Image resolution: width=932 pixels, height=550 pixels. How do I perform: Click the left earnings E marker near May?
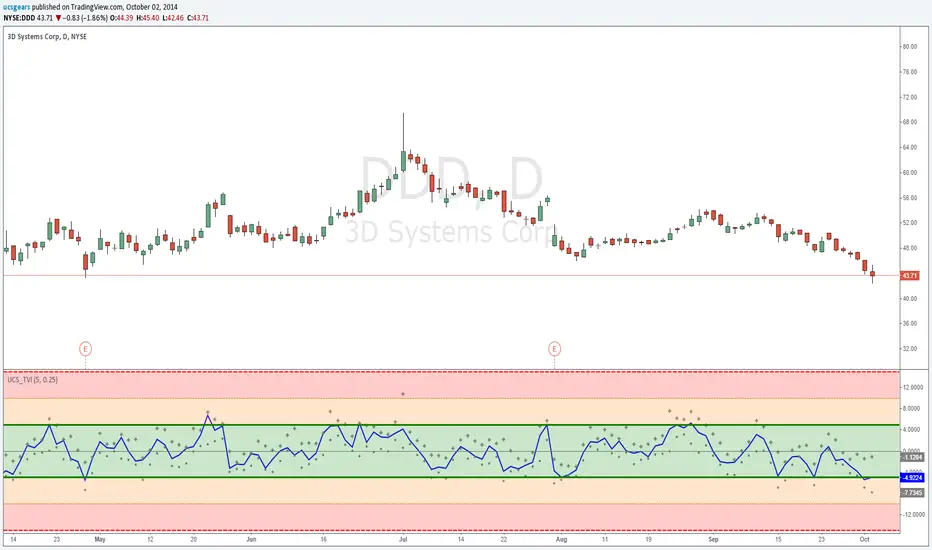click(85, 348)
